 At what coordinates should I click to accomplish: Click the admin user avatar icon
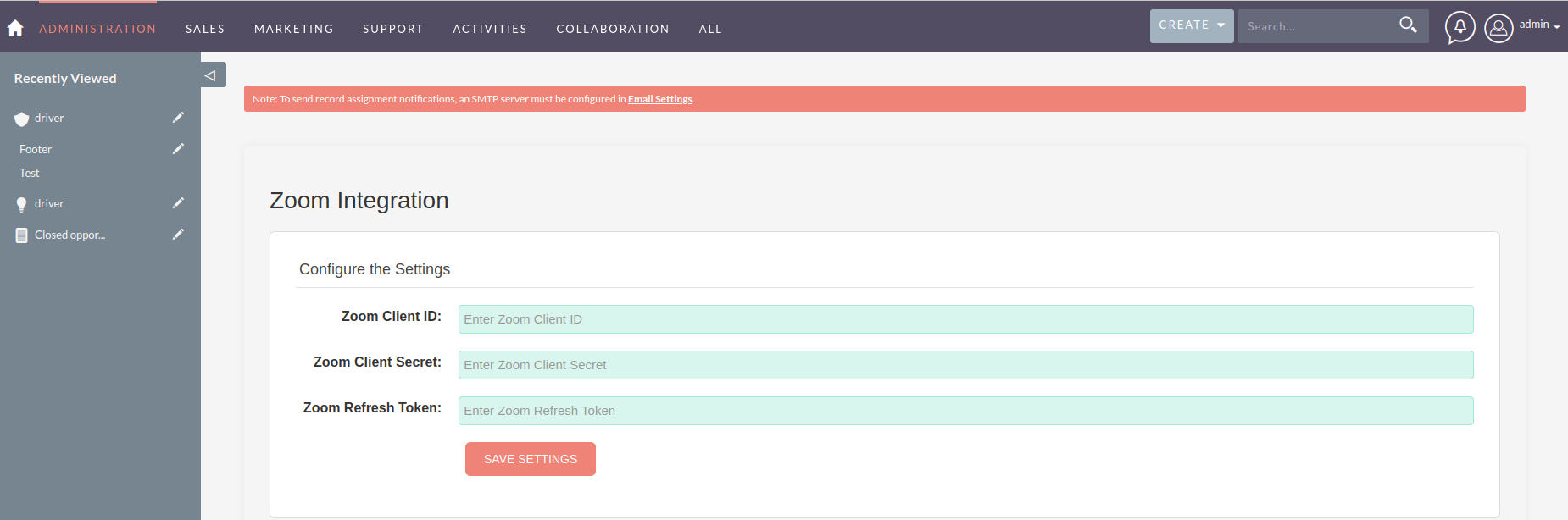pyautogui.click(x=1498, y=28)
